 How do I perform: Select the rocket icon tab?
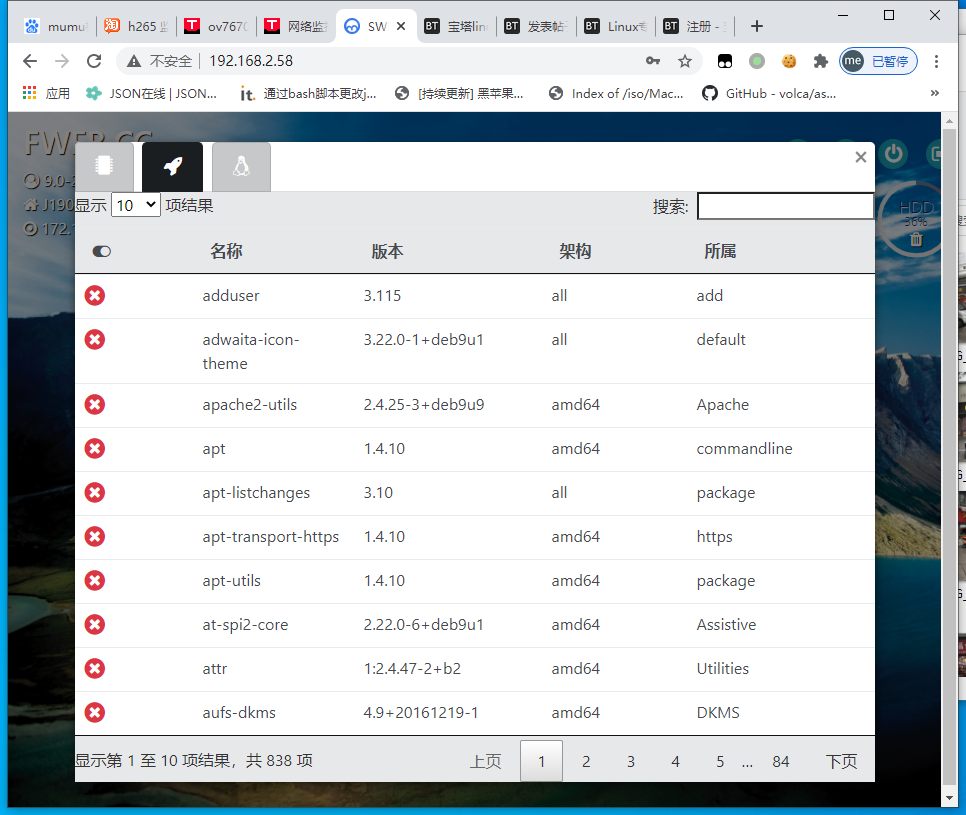pyautogui.click(x=172, y=167)
